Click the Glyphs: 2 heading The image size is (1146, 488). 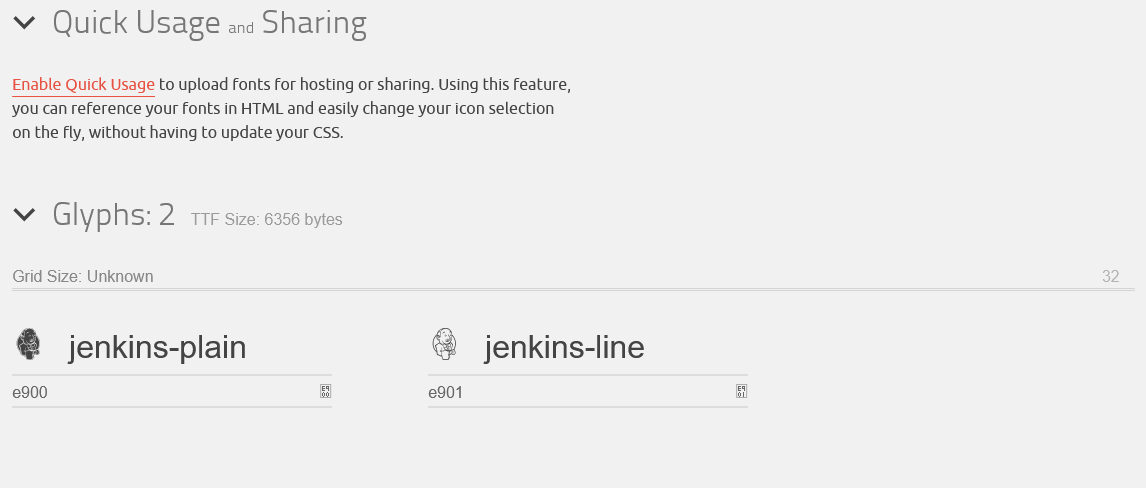113,214
